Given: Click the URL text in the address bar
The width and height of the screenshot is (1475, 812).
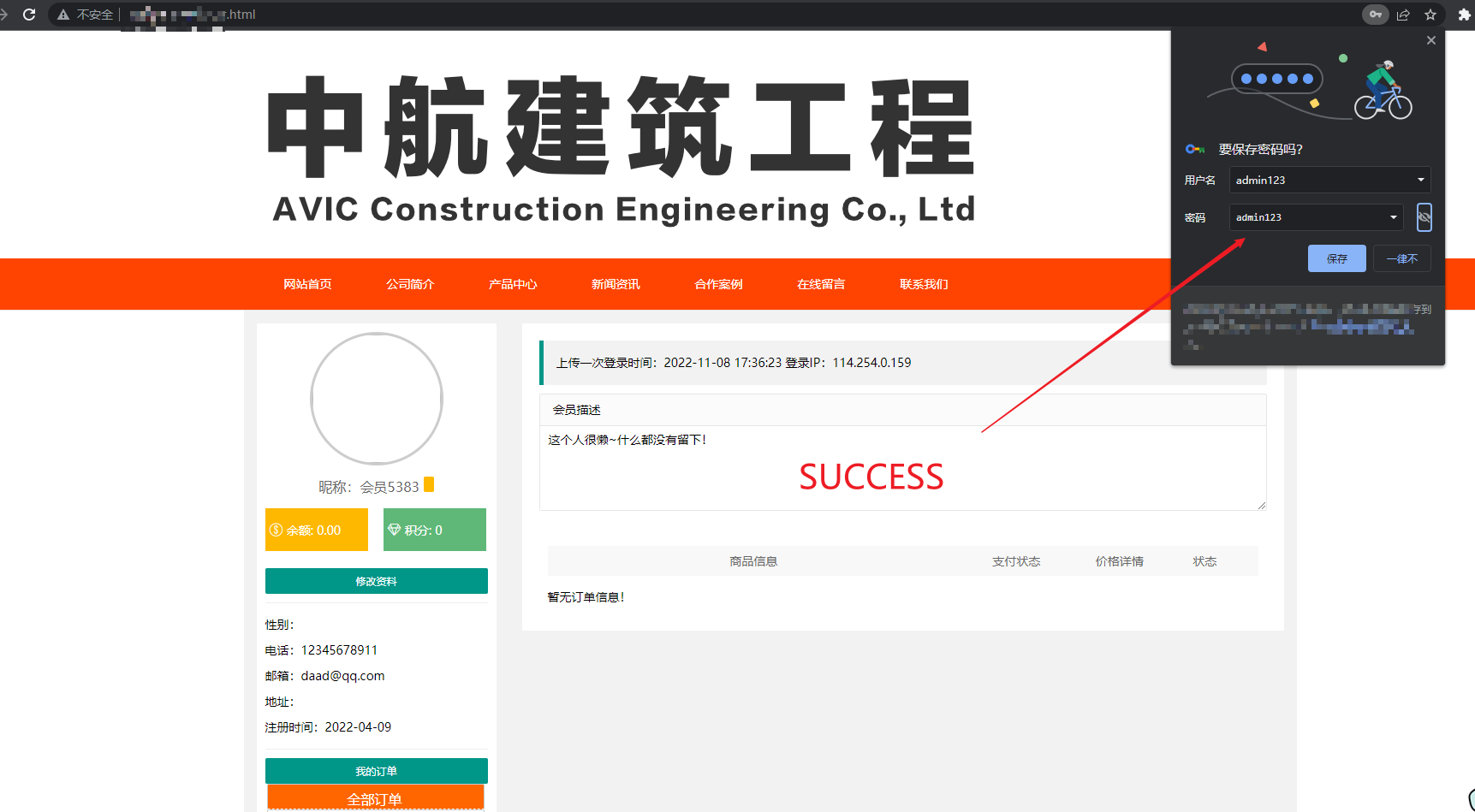Looking at the screenshot, I should point(193,15).
